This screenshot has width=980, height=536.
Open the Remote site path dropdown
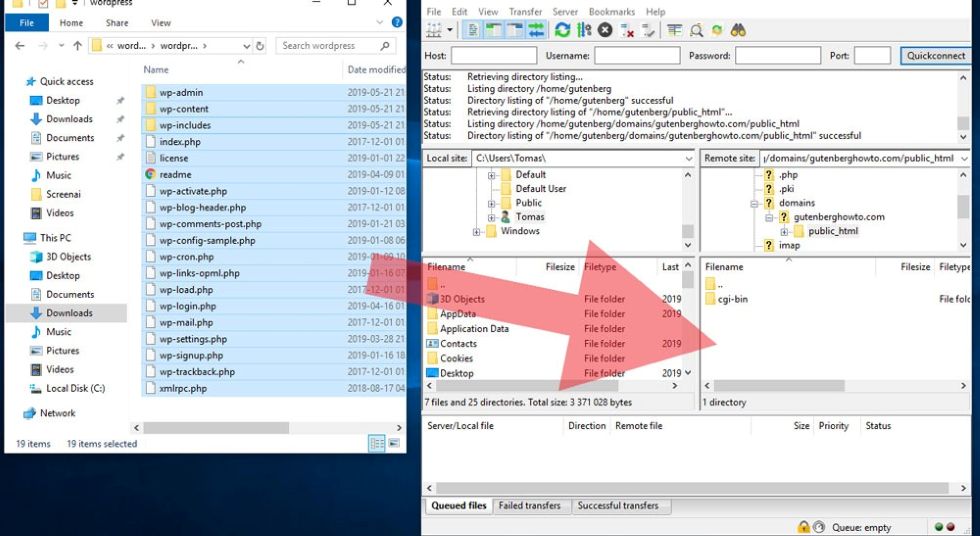(963, 159)
